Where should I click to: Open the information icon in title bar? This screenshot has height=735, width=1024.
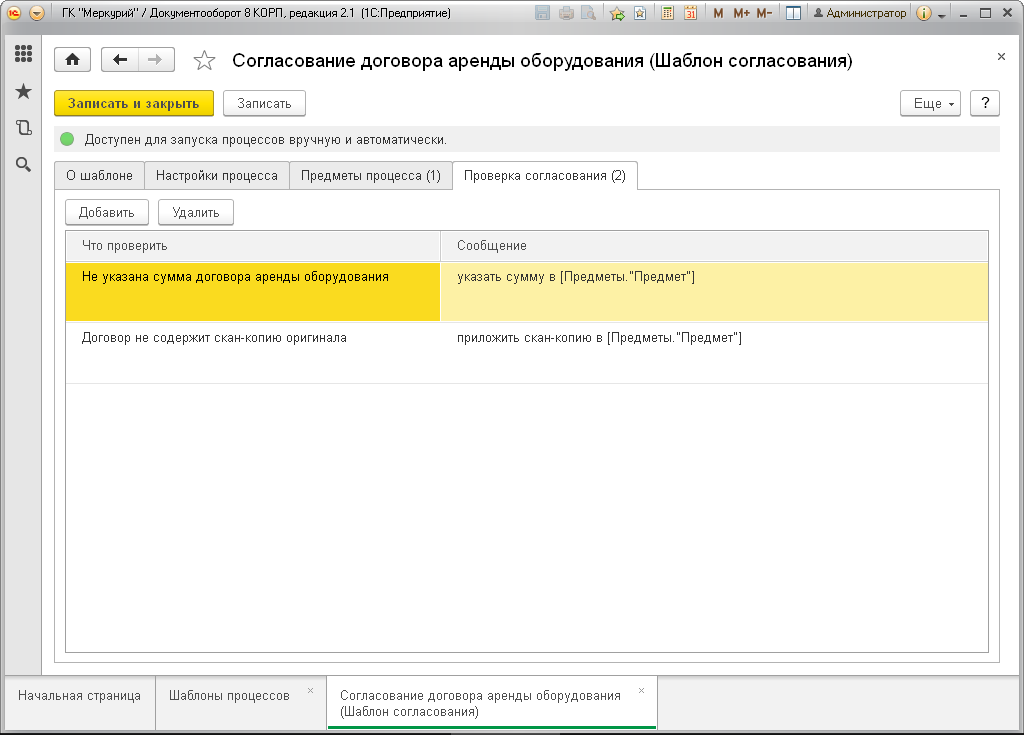(x=923, y=13)
